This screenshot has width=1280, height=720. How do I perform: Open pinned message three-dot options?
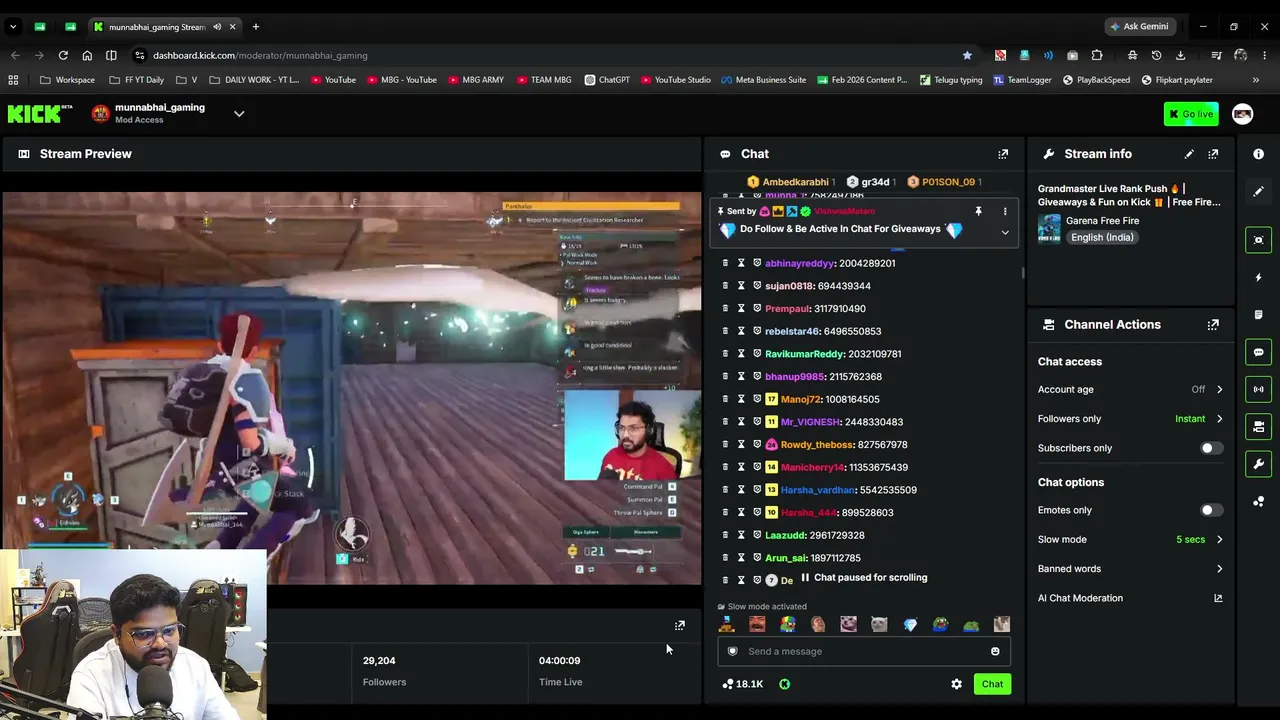pos(1005,212)
